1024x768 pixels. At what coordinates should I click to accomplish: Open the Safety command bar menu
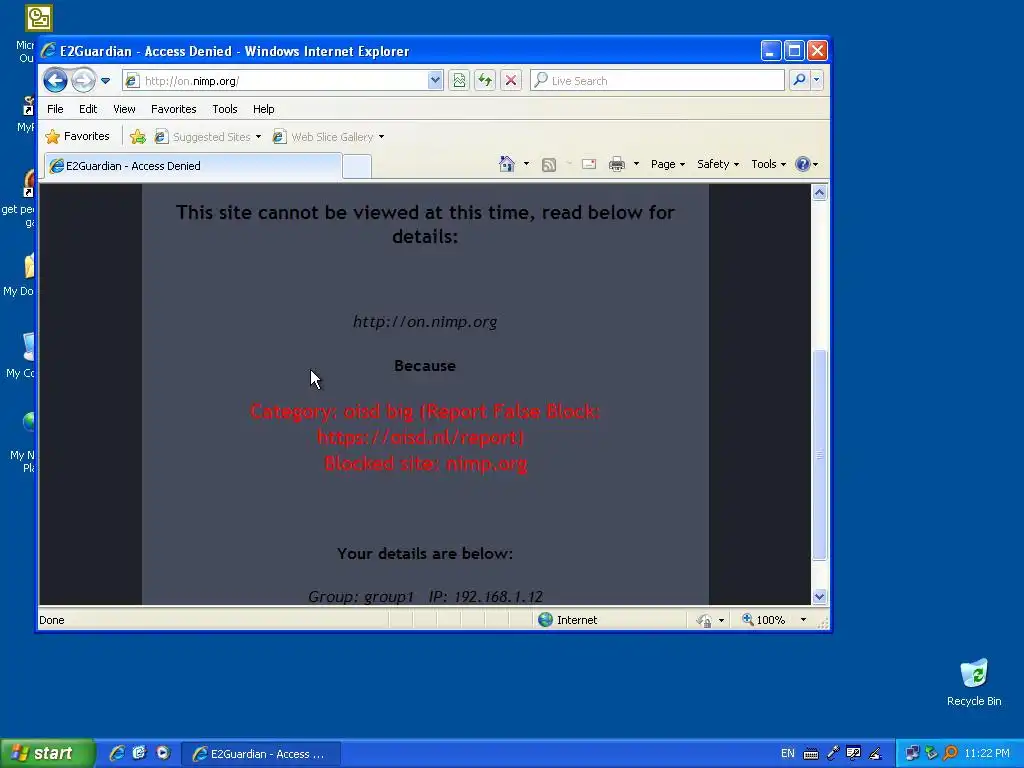coord(718,164)
